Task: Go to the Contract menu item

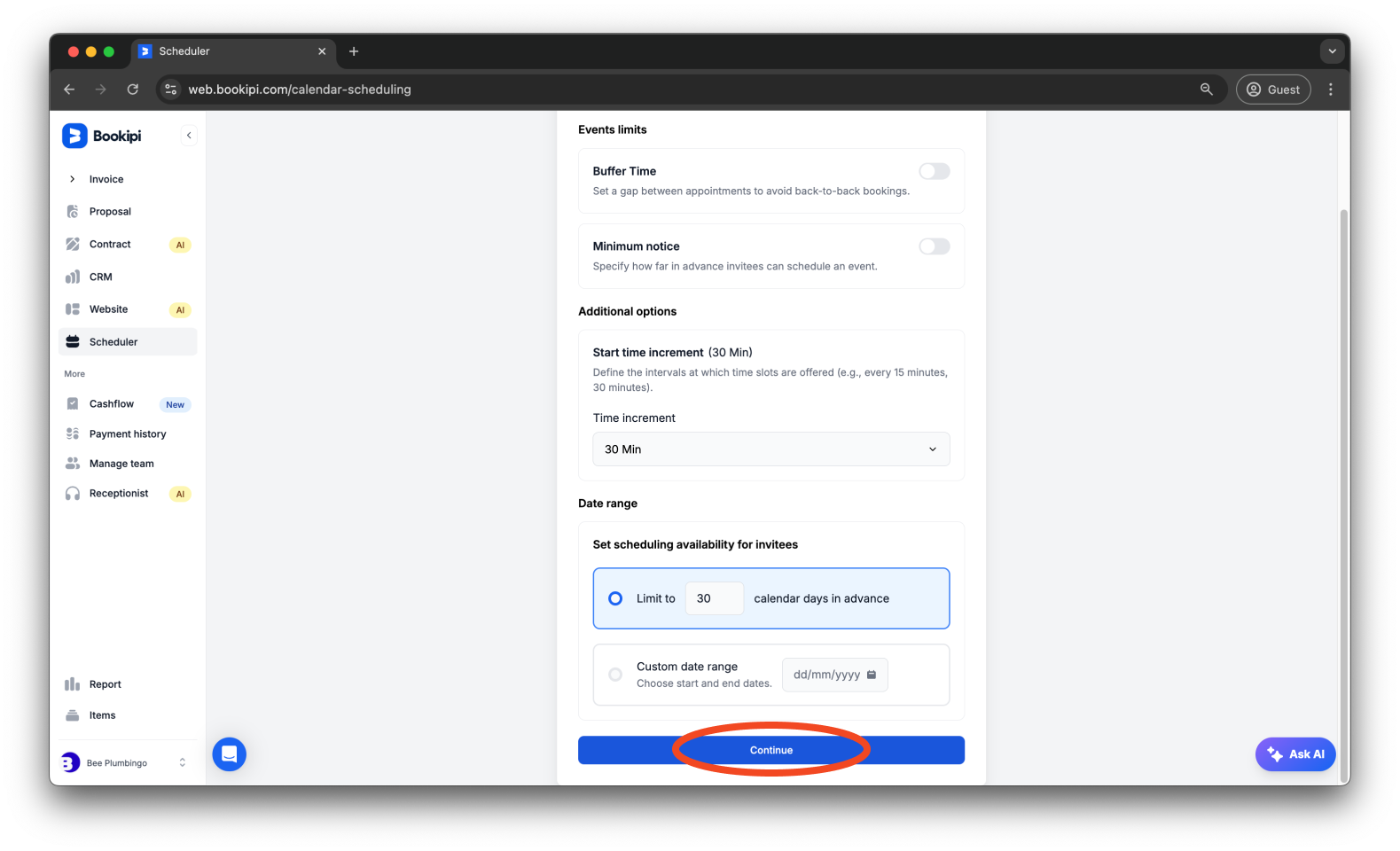Action: [x=110, y=244]
